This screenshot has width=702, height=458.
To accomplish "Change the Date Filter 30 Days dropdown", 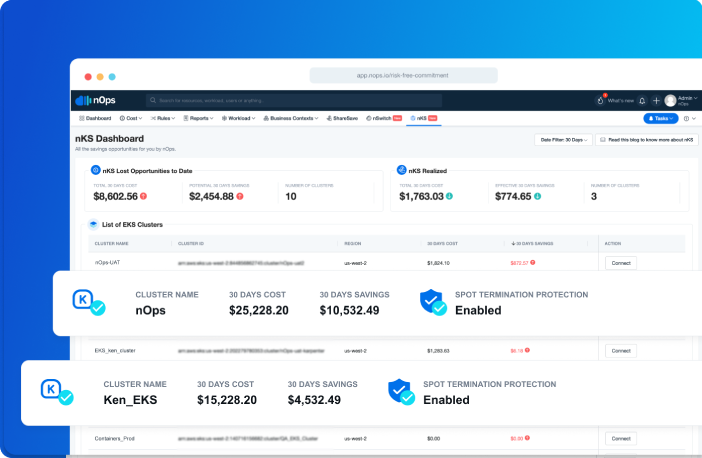I will pos(563,140).
